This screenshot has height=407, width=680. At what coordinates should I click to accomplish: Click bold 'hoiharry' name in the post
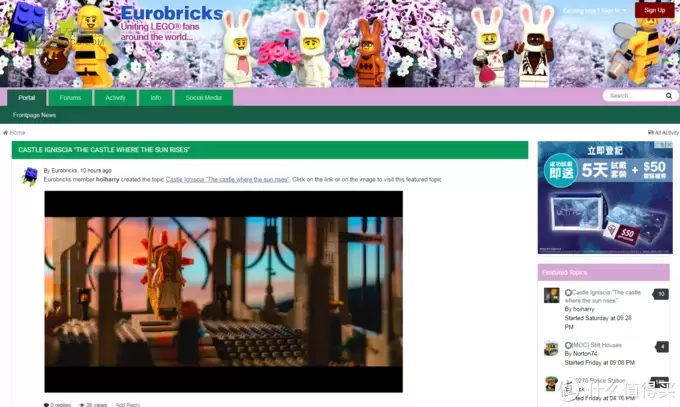click(x=107, y=179)
